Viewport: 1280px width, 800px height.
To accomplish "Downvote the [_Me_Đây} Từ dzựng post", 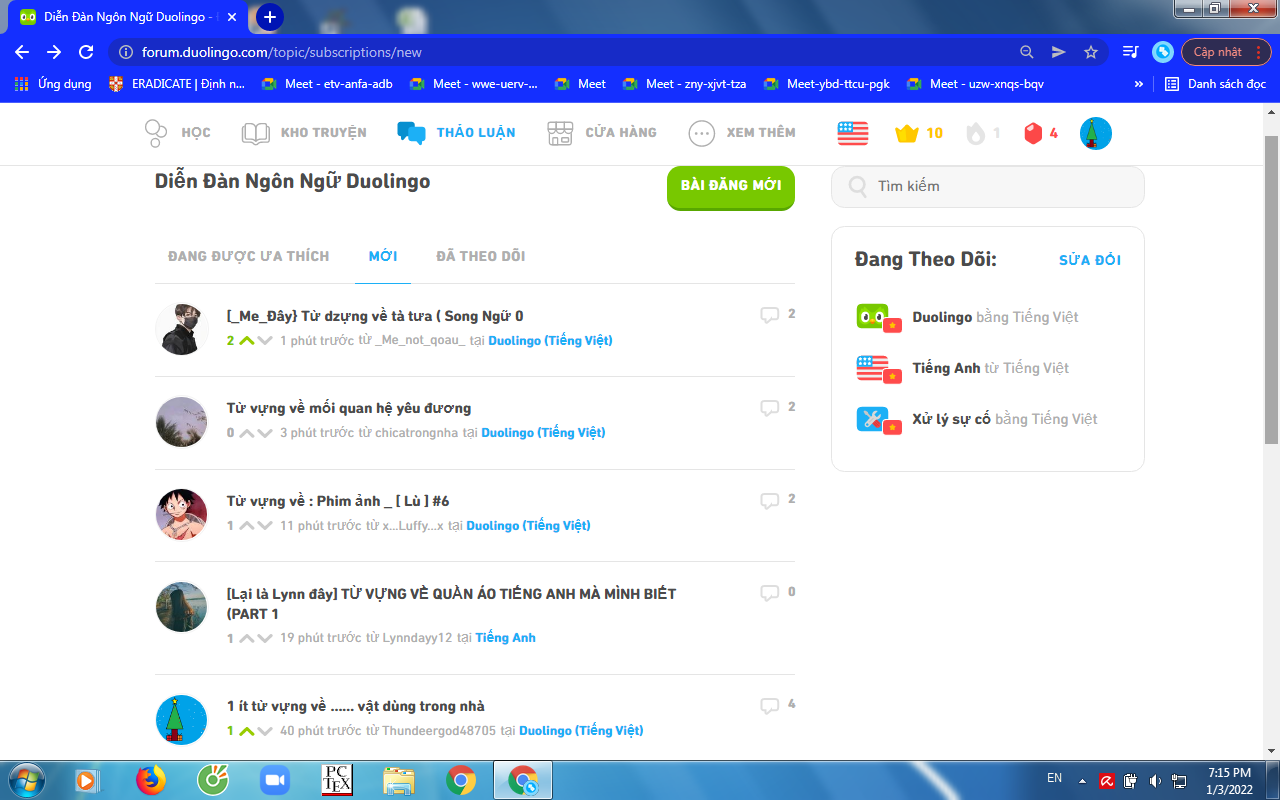I will [265, 341].
